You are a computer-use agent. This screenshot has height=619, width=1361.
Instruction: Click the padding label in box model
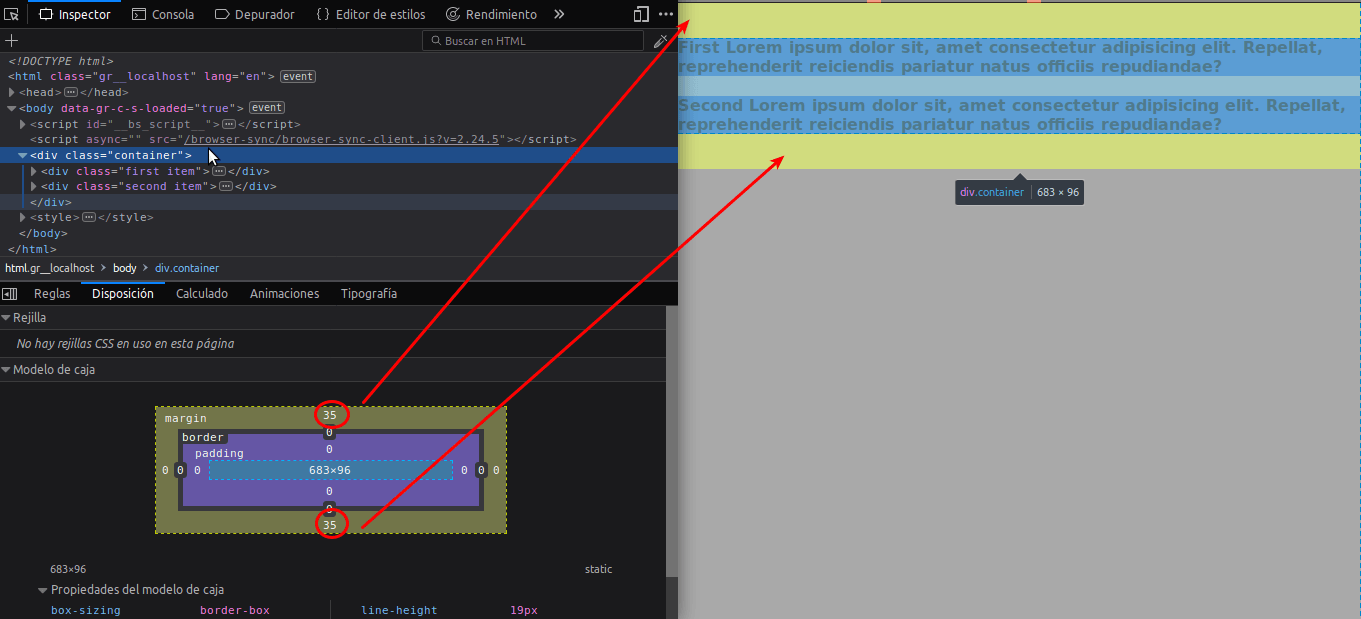(x=219, y=453)
